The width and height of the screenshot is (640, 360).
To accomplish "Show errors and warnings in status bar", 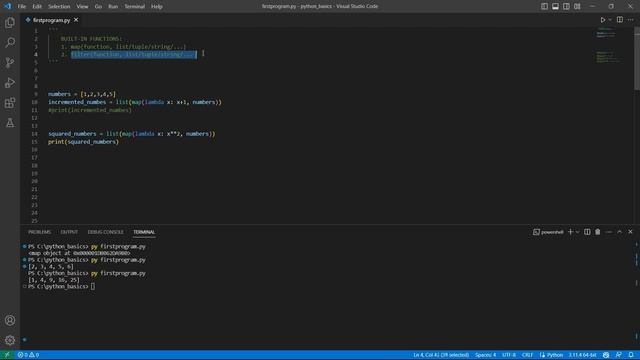I will (x=28, y=355).
